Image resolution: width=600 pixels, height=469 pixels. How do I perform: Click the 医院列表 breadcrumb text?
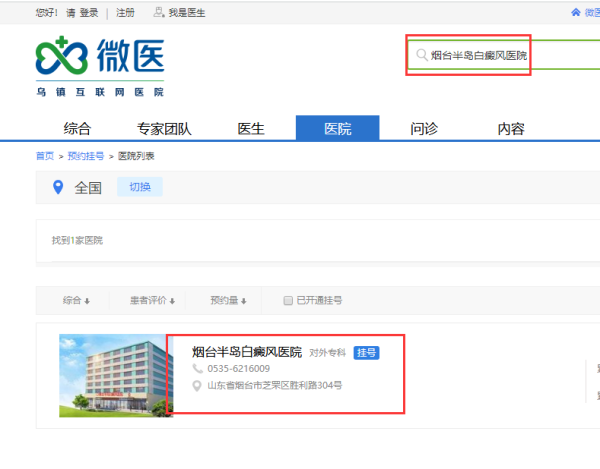[x=136, y=156]
